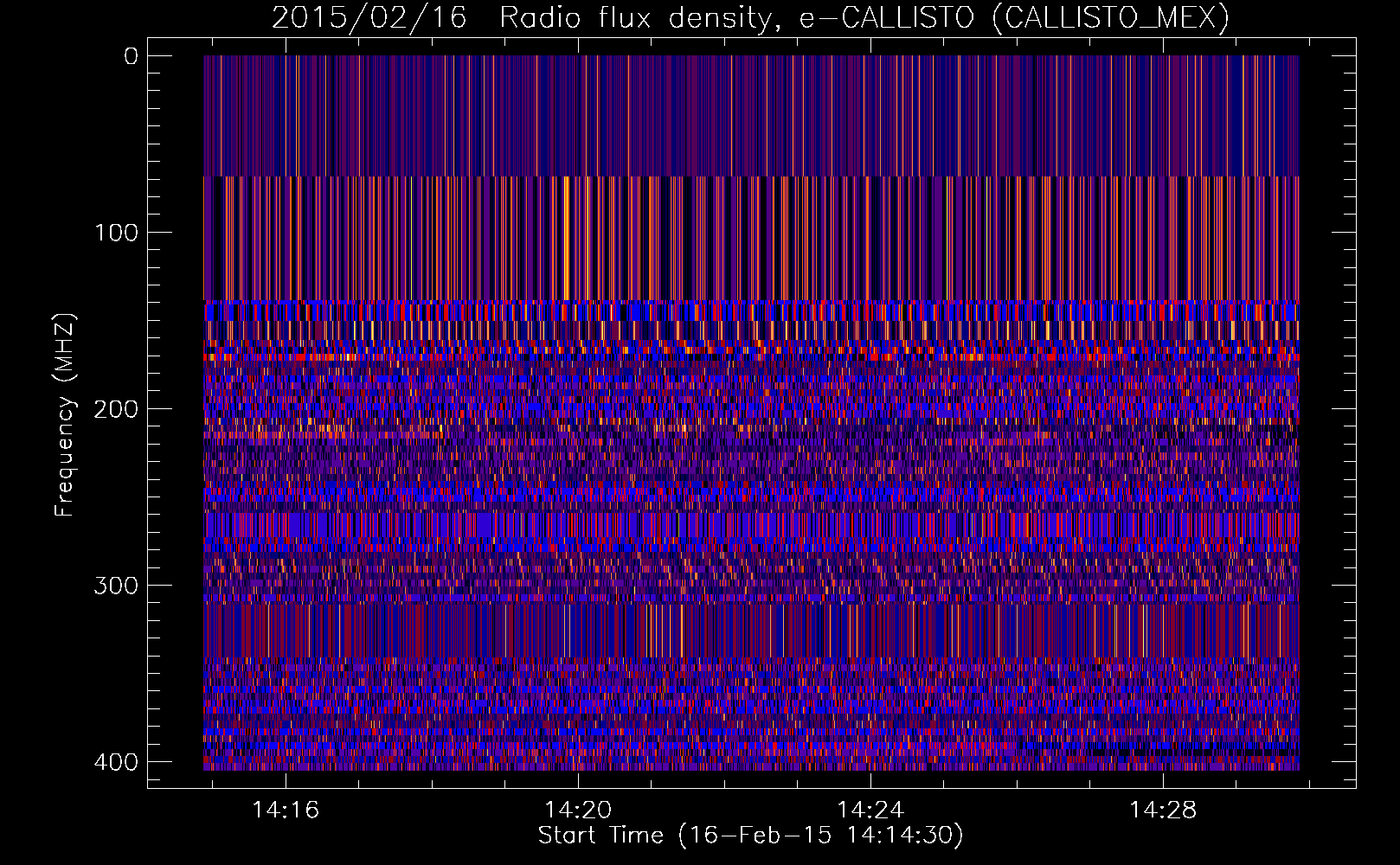The height and width of the screenshot is (865, 1400).
Task: Select the '100' frequency axis label
Action: pos(116,233)
